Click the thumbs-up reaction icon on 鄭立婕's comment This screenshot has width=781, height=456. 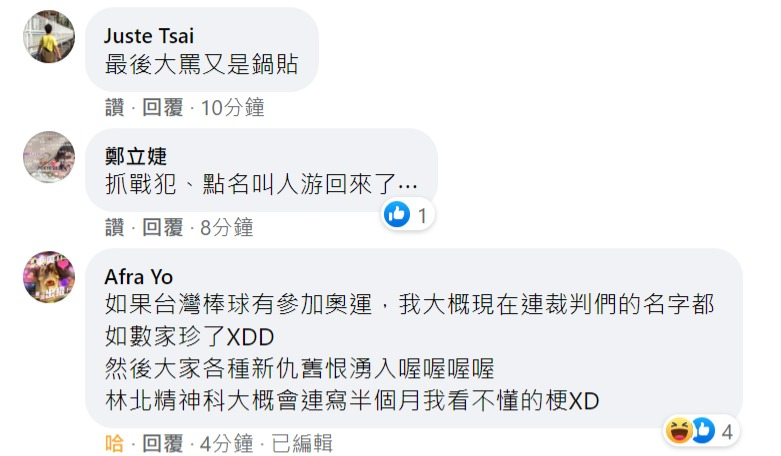(397, 215)
